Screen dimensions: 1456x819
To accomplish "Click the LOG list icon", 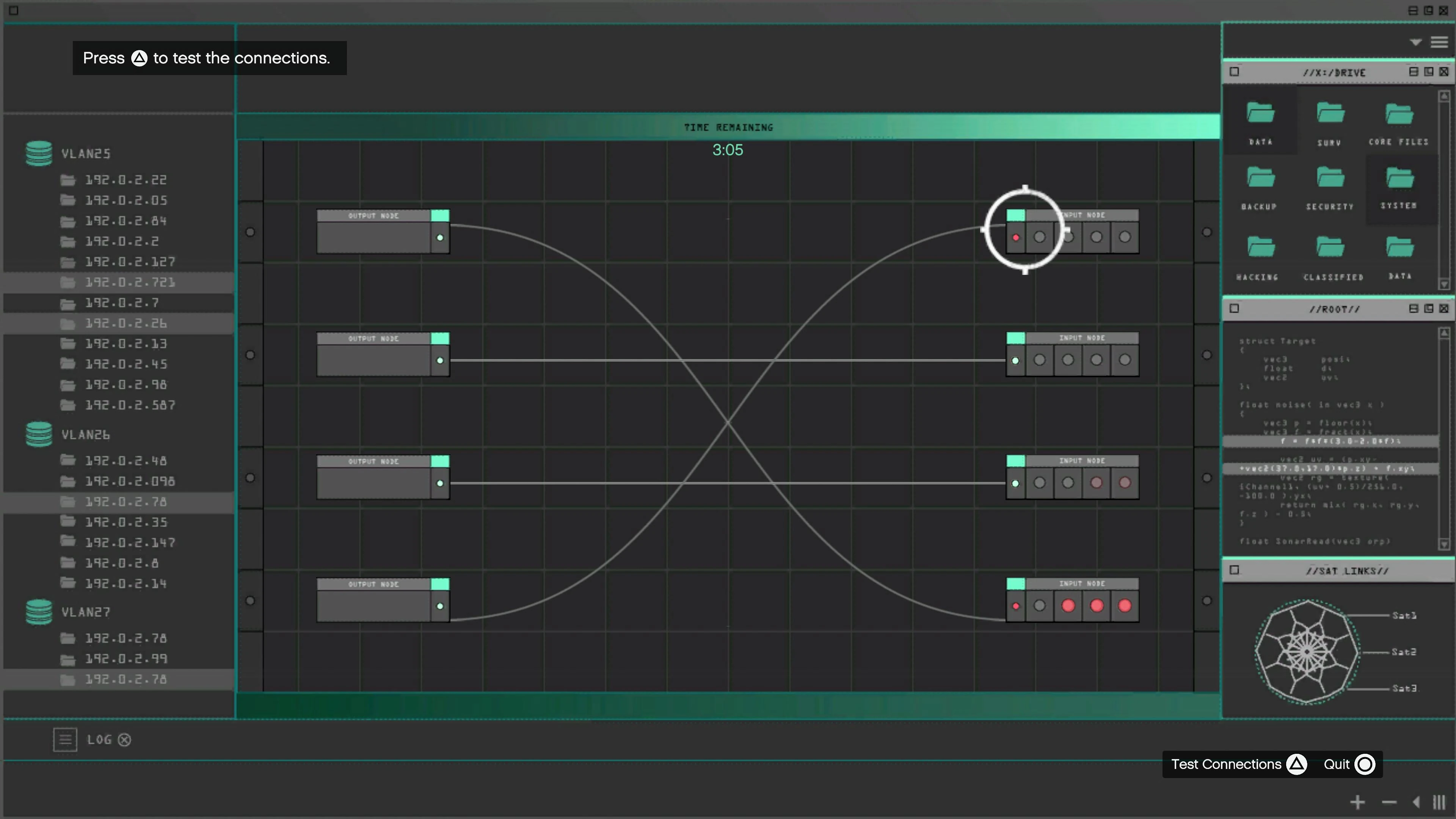I will click(65, 739).
